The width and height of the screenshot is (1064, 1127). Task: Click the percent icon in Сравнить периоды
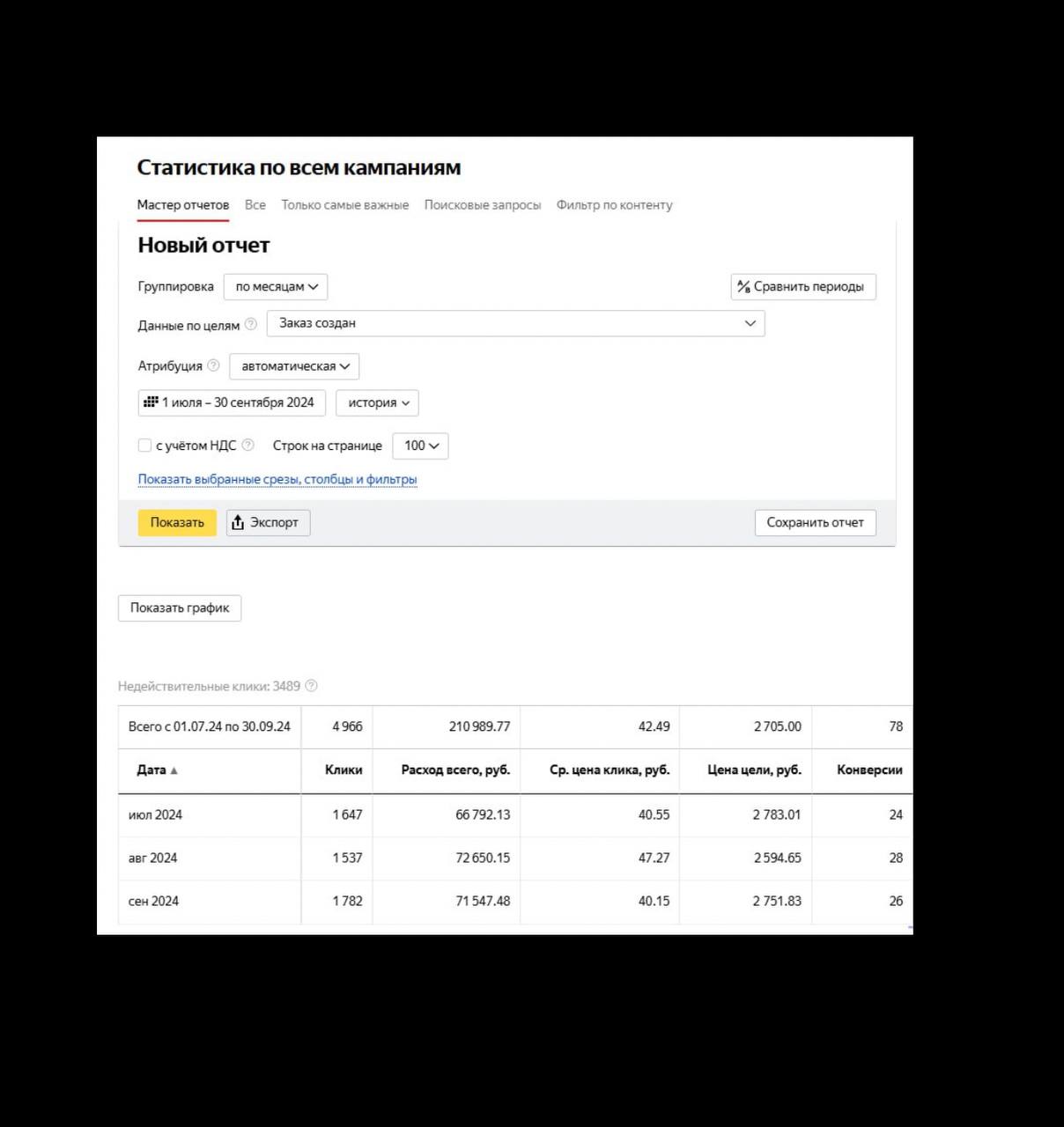[743, 287]
